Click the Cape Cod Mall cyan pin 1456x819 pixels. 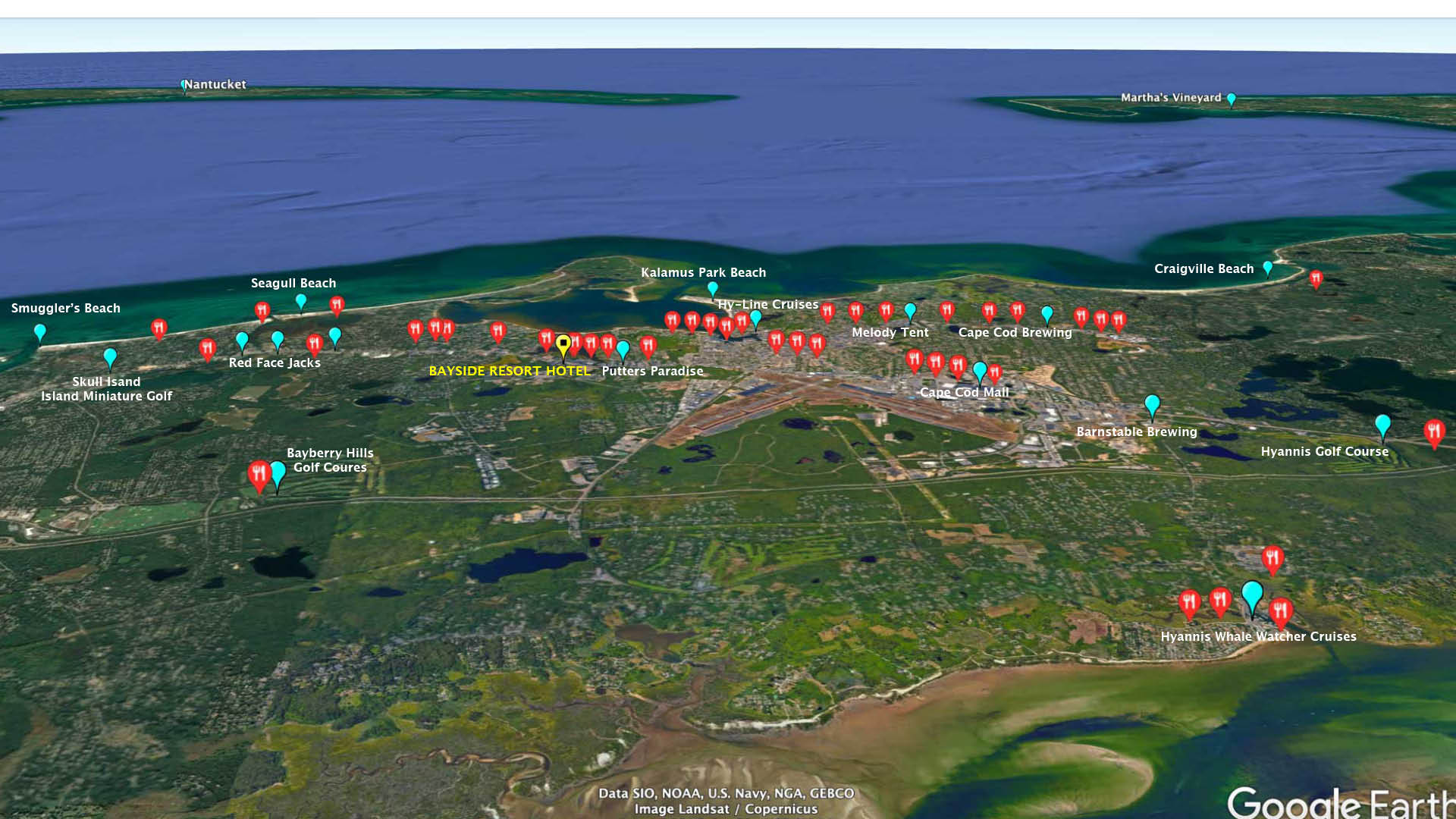pyautogui.click(x=980, y=372)
